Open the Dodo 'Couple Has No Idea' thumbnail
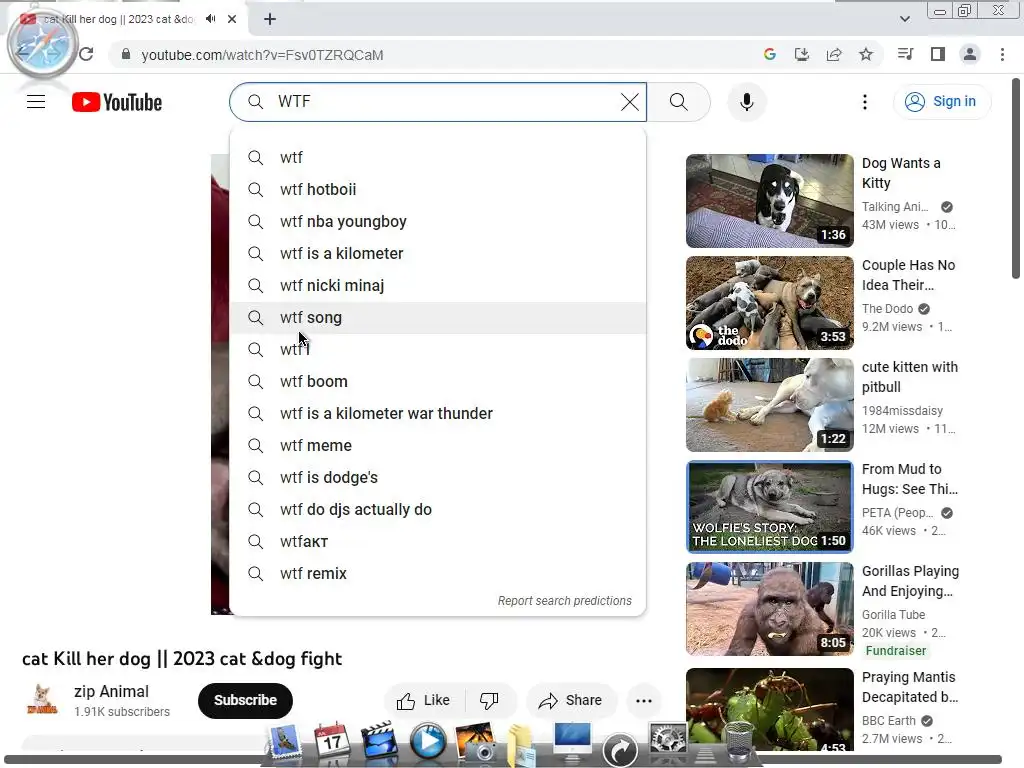Image resolution: width=1024 pixels, height=768 pixels. 769,302
